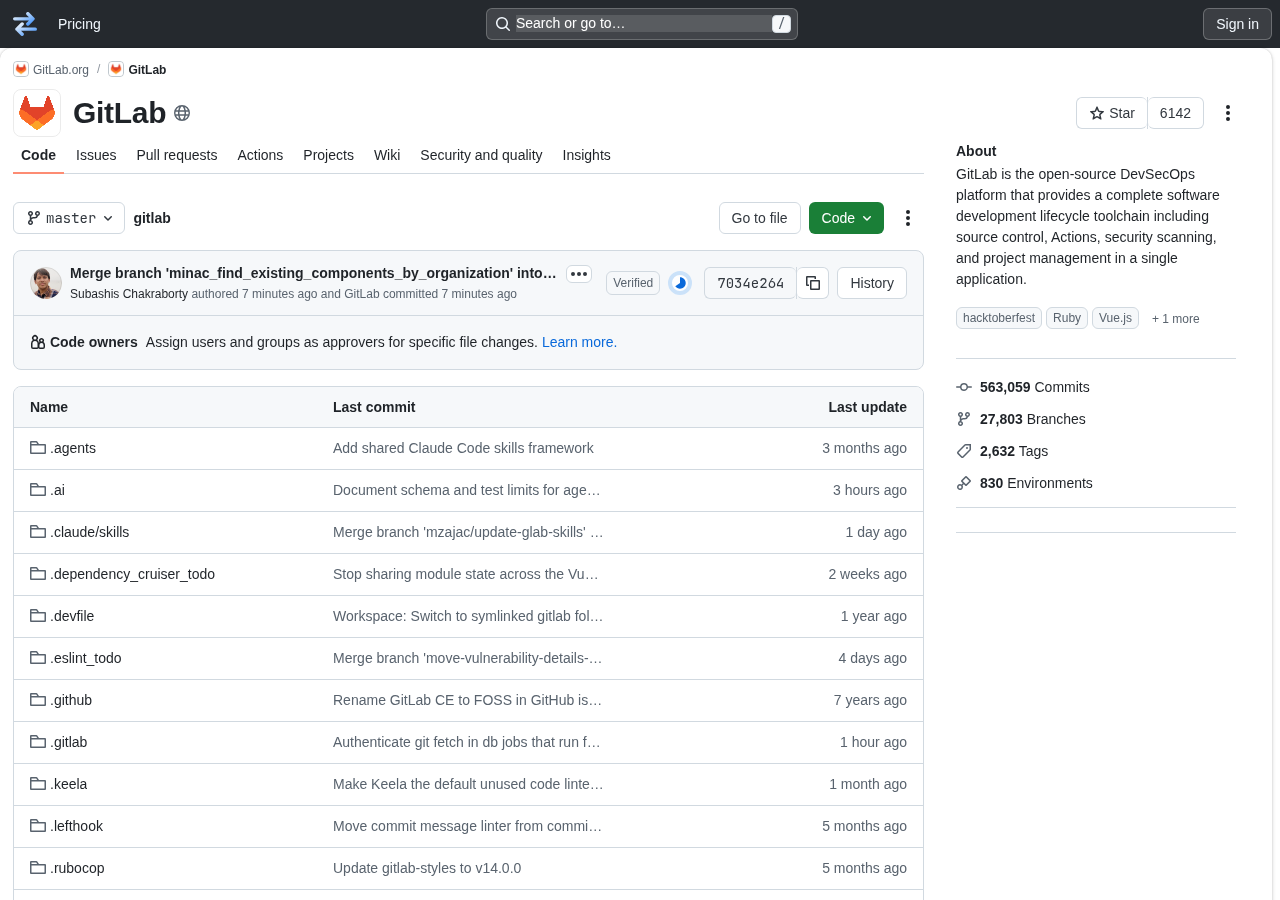The height and width of the screenshot is (900, 1280).
Task: Open kebab menu next to star count
Action: 1228,113
